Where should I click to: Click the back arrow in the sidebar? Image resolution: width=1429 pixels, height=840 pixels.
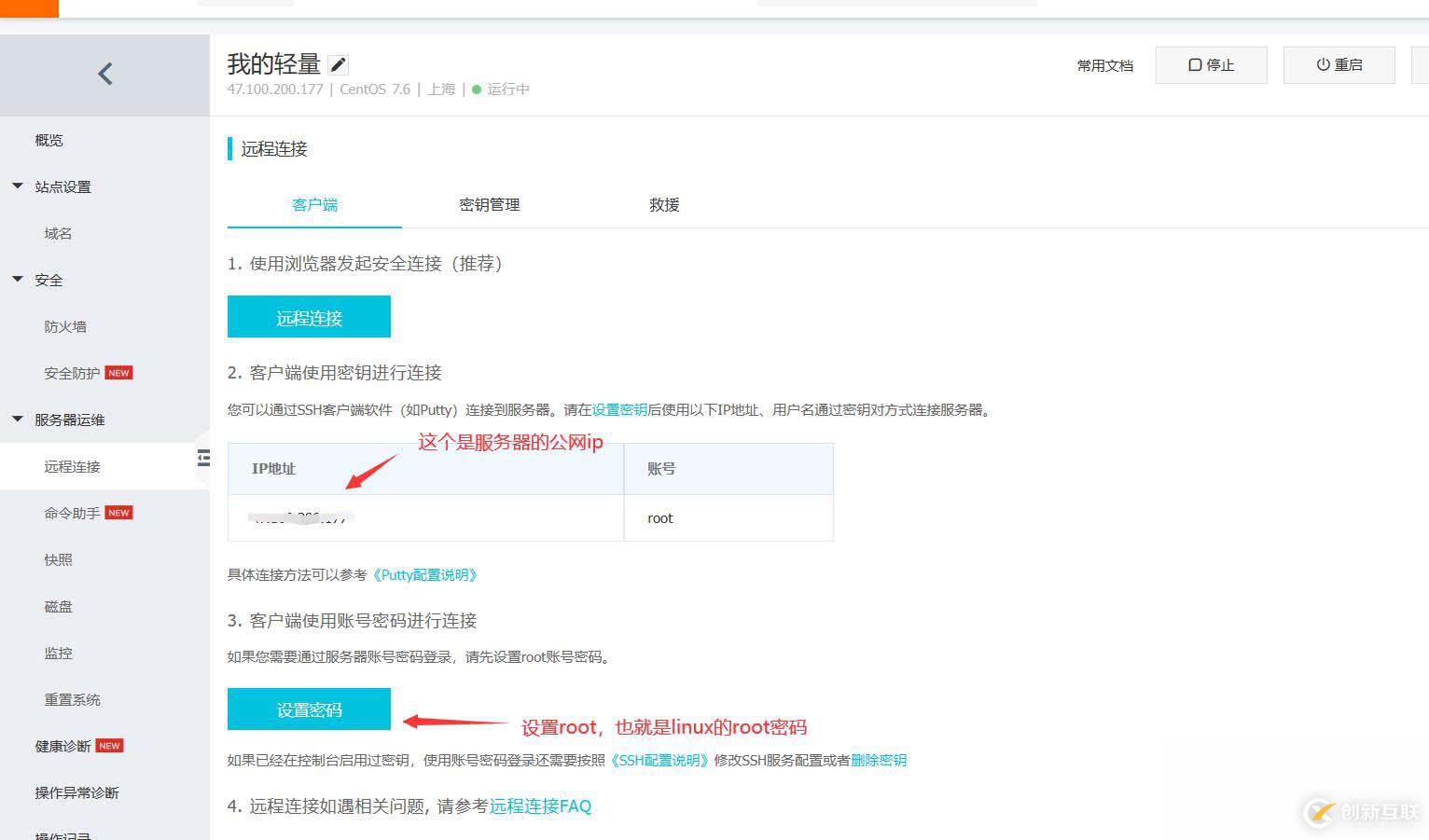(x=104, y=74)
